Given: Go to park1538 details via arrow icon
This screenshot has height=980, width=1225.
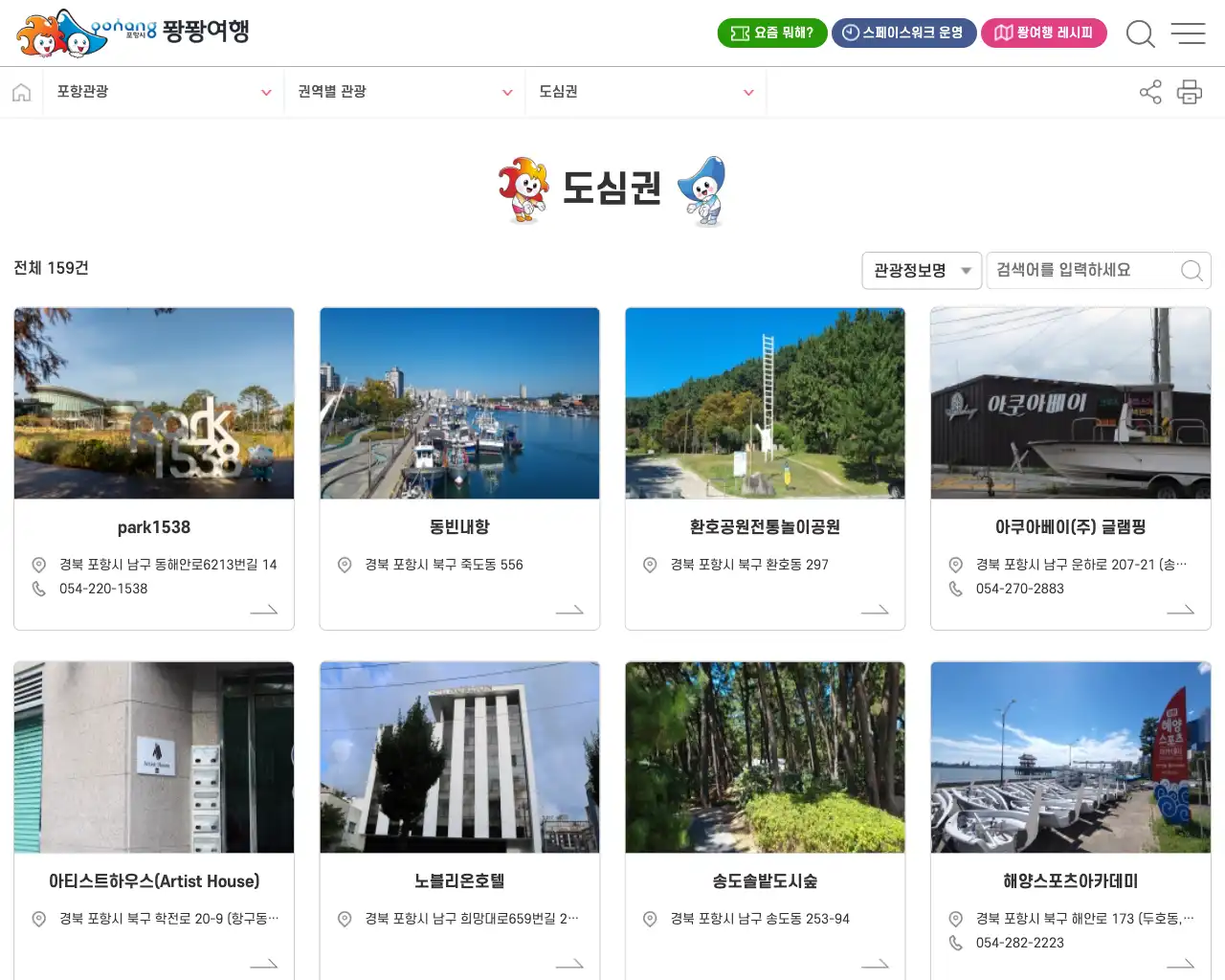Looking at the screenshot, I should pos(264,610).
